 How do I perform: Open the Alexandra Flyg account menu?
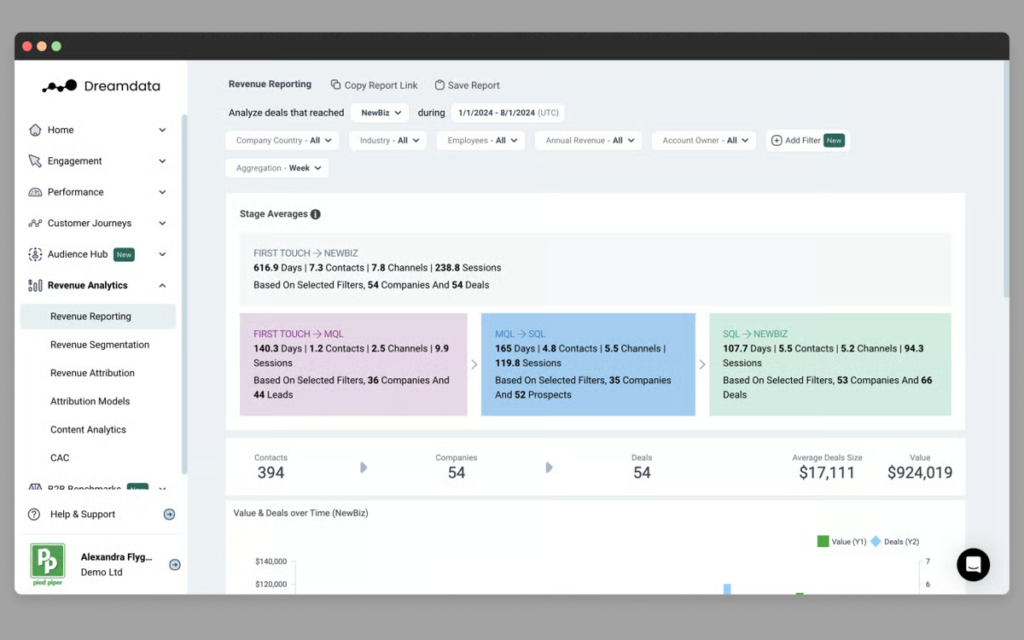(x=104, y=564)
